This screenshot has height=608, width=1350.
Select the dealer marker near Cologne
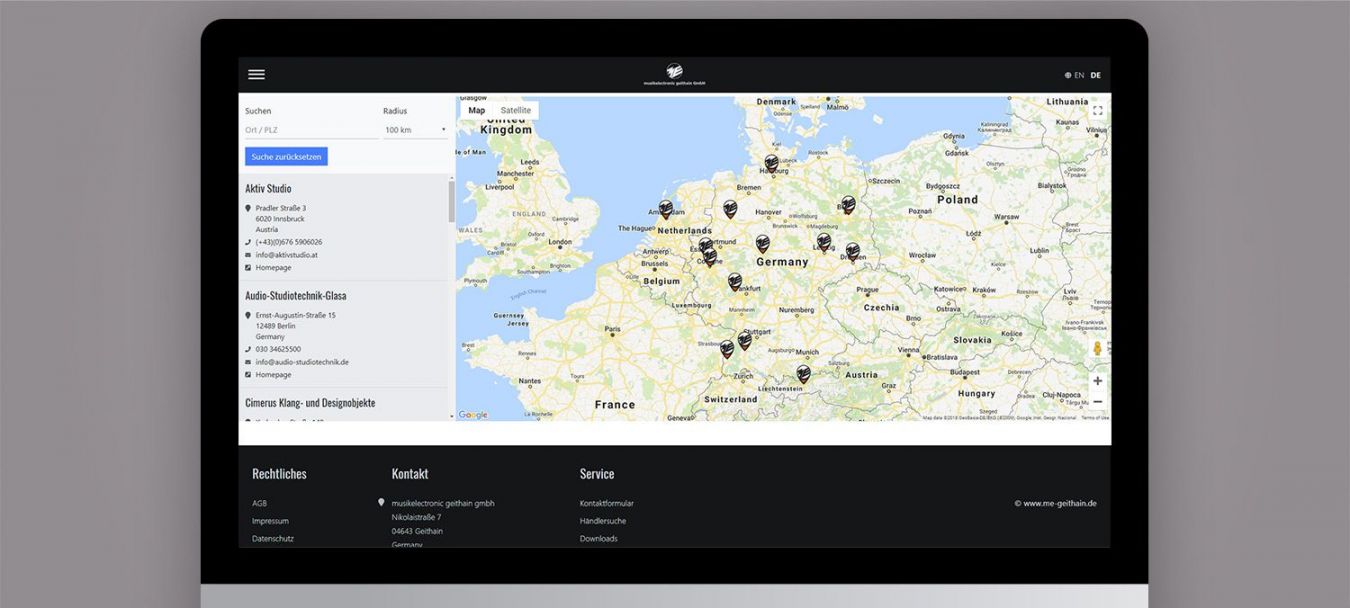coord(710,257)
